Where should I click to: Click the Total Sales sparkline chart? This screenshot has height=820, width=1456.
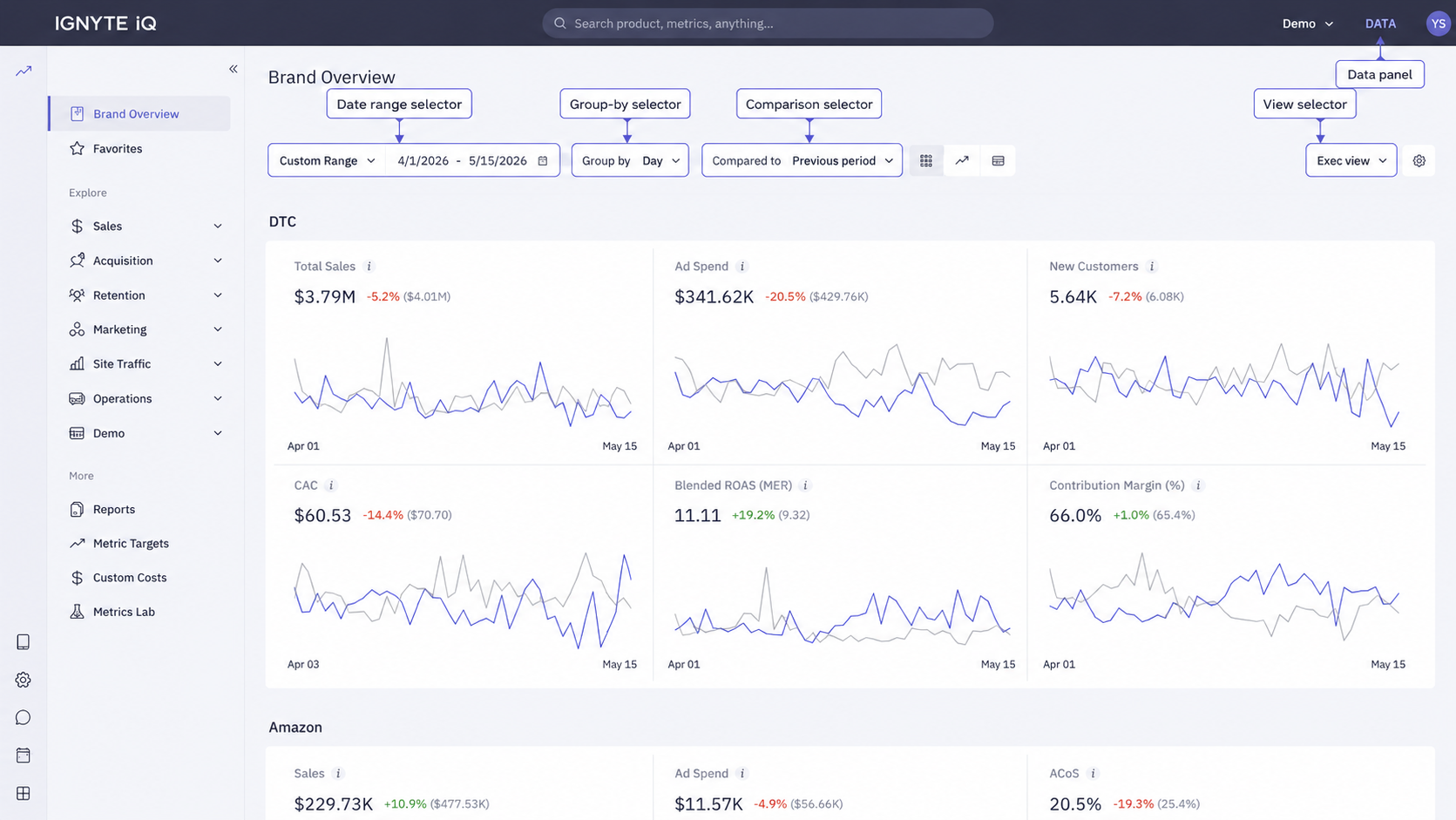click(463, 382)
